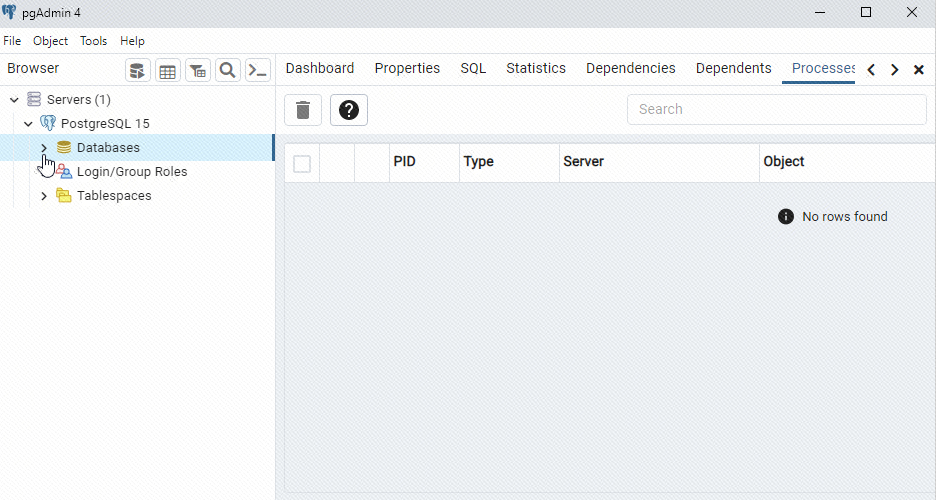
Task: Sort by the PID column header
Action: 424,162
